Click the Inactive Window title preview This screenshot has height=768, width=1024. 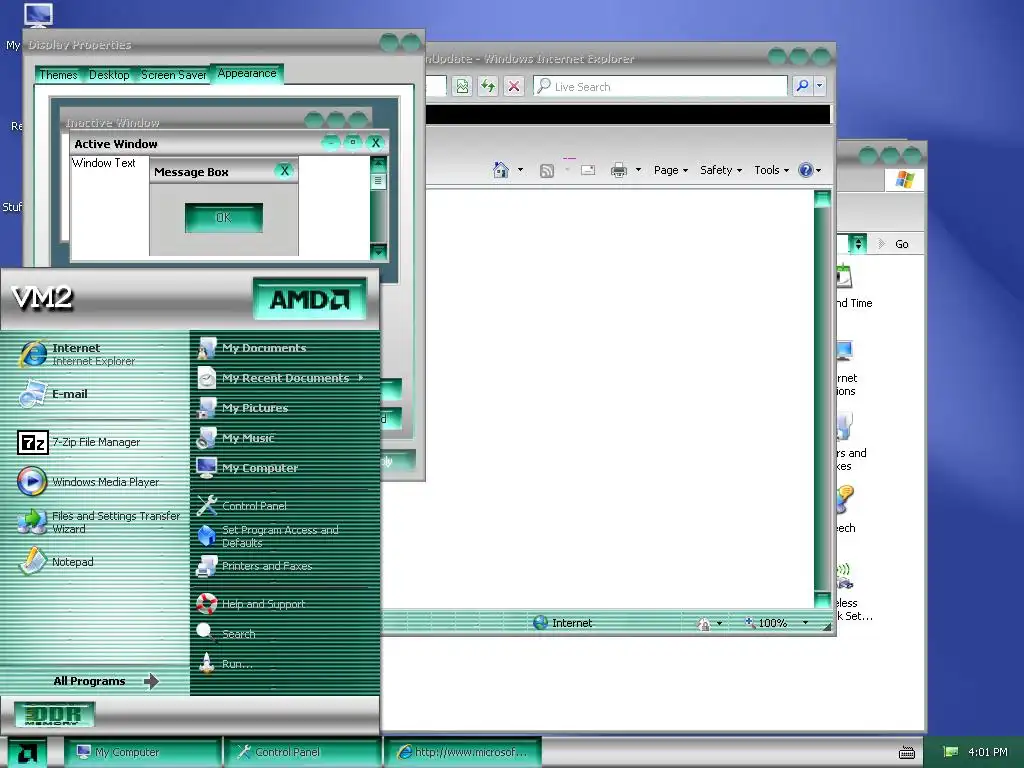113,122
